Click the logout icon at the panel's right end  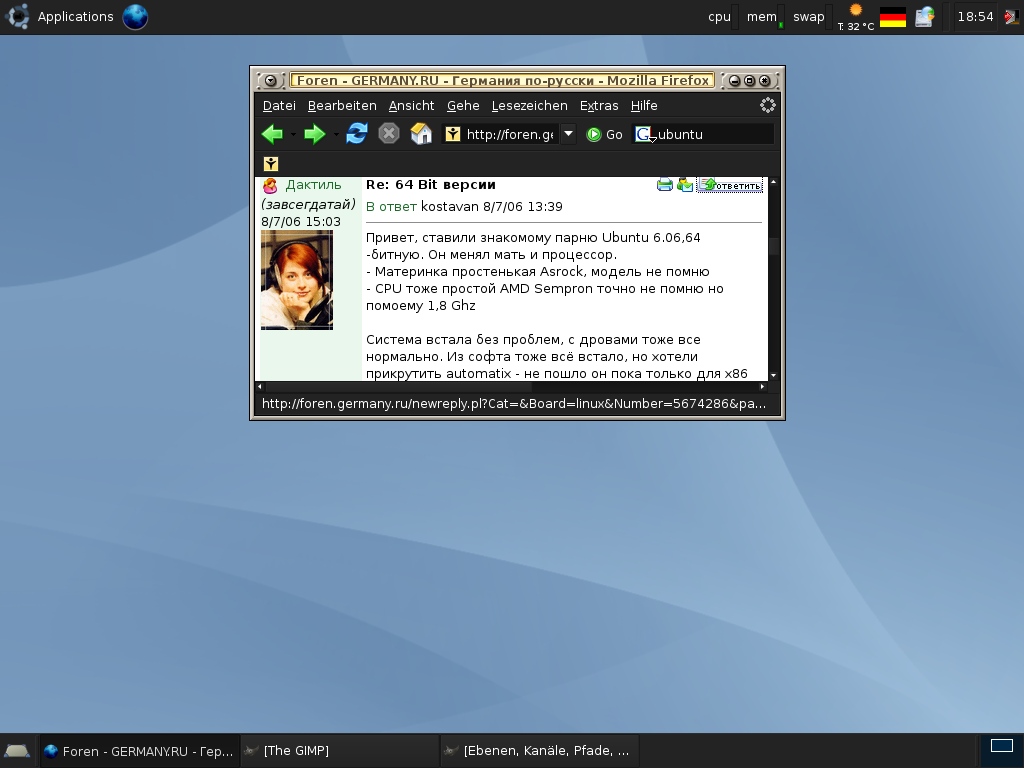coord(1013,17)
